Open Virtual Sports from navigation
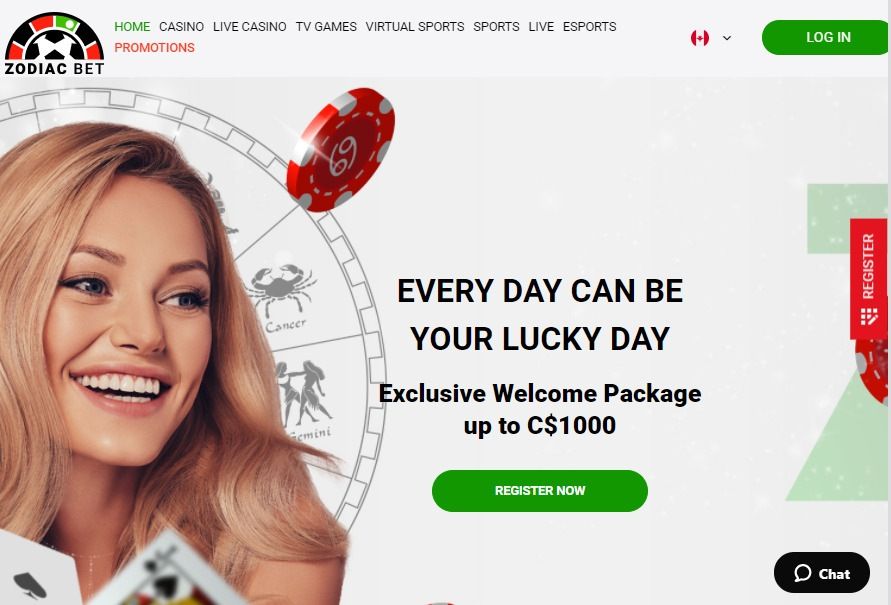891x605 pixels. pos(415,27)
